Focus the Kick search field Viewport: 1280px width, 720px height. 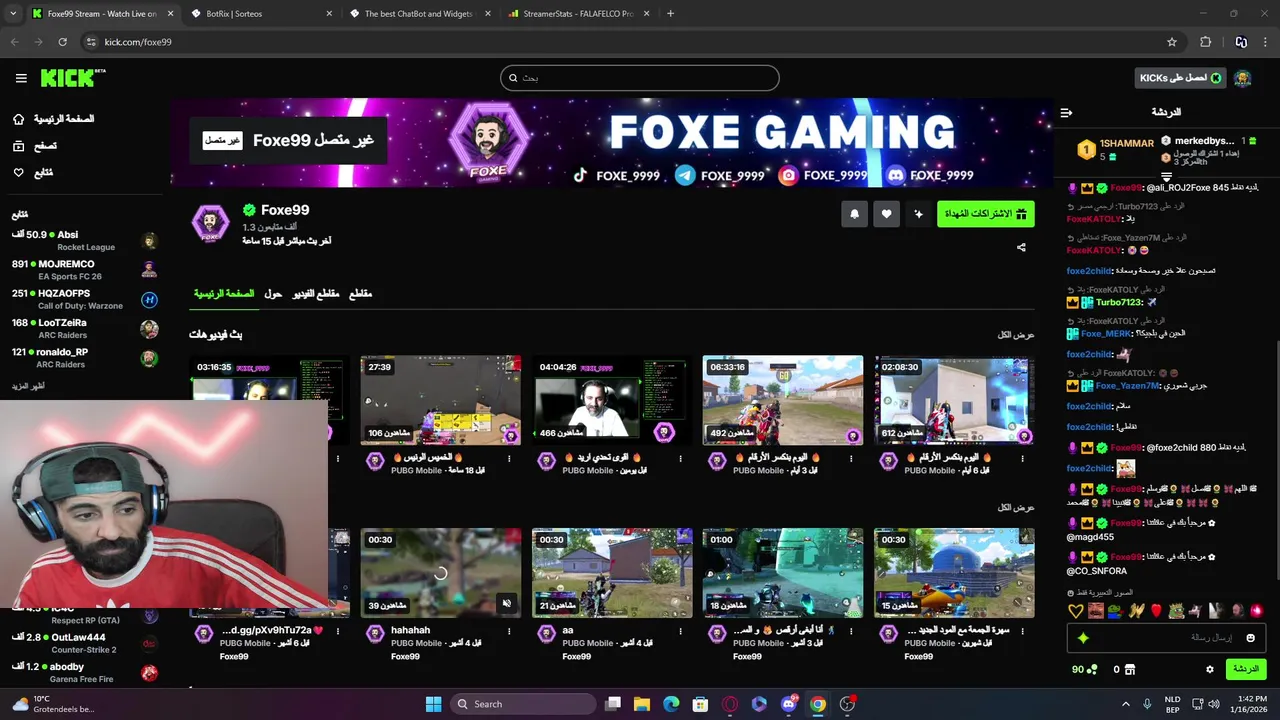[x=640, y=78]
